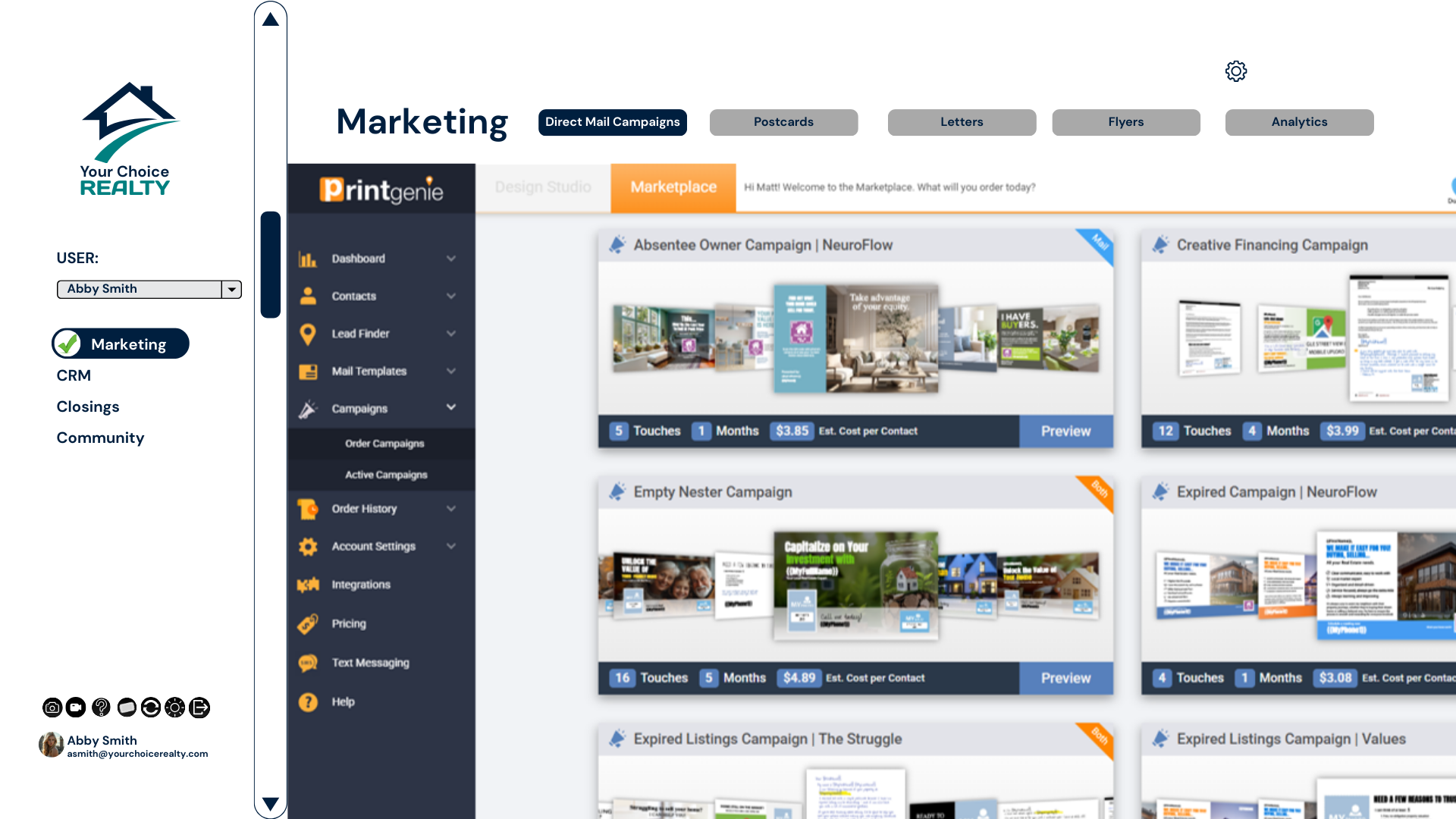Open Active Campaigns submenu item
1456x819 pixels.
tap(386, 475)
